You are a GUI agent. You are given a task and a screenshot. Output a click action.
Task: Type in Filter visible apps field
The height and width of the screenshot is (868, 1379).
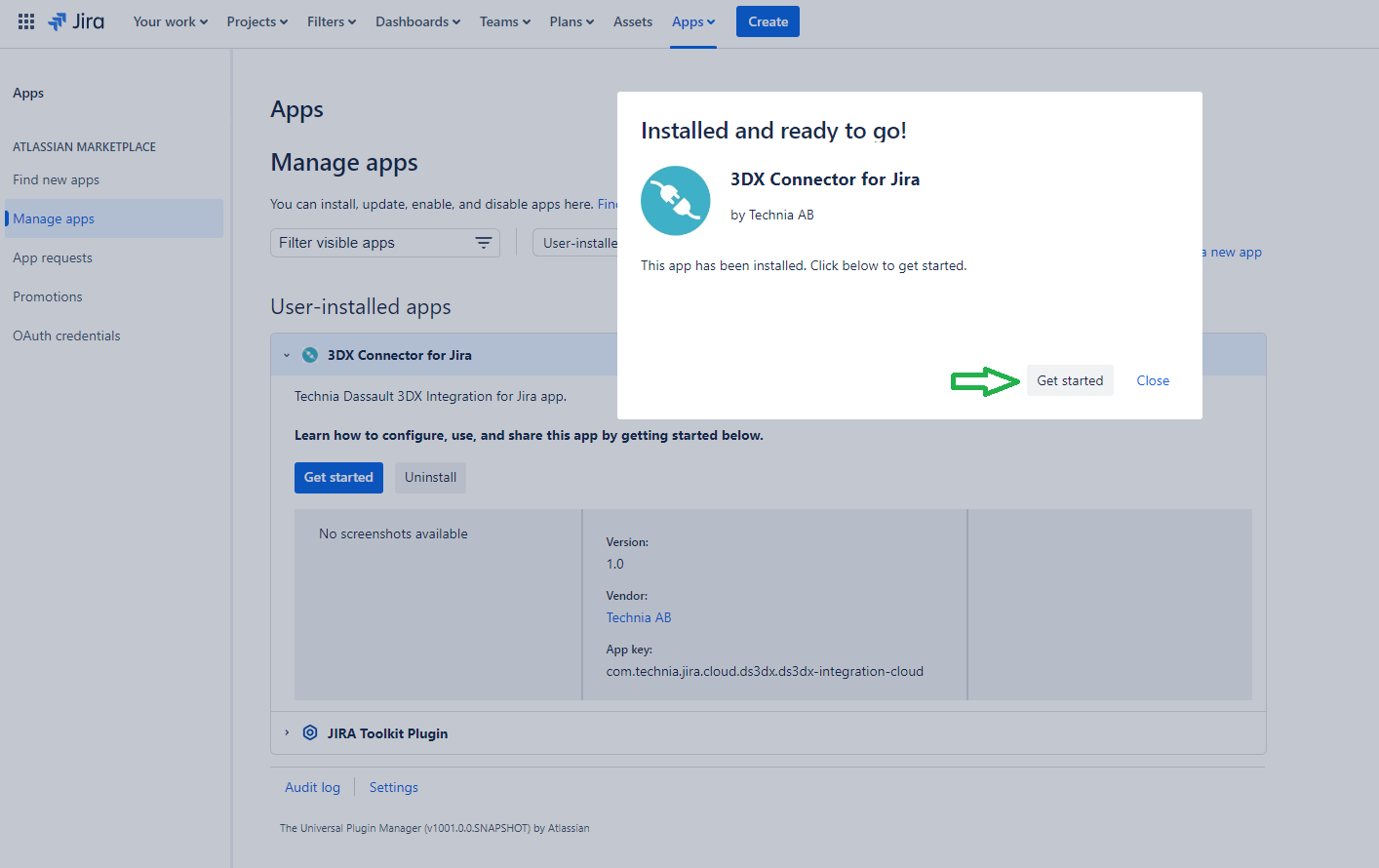371,243
